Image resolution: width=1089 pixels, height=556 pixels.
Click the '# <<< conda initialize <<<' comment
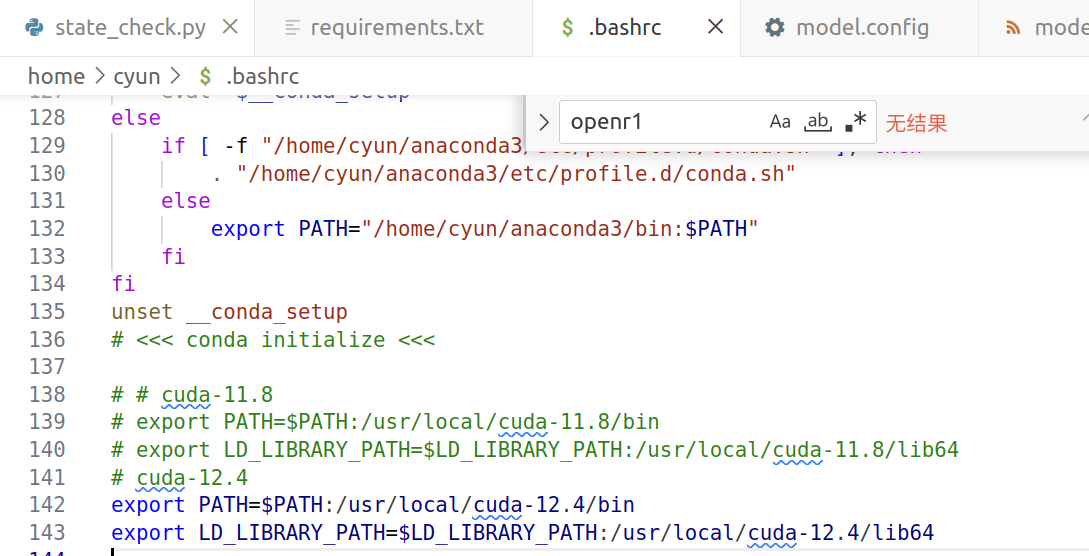273,339
